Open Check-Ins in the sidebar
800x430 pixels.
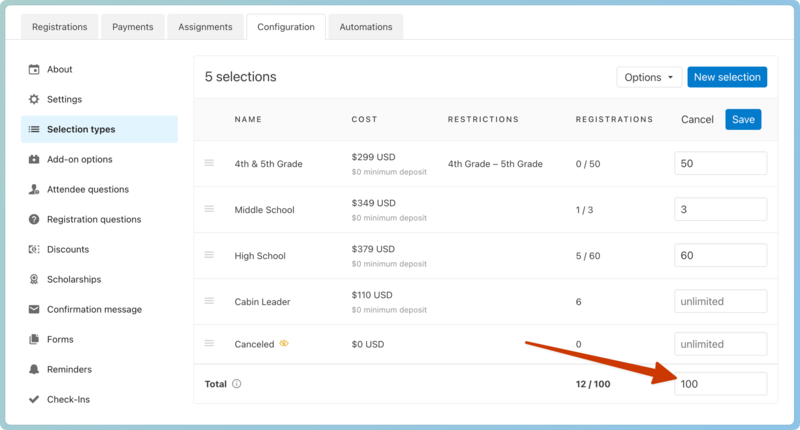(68, 400)
